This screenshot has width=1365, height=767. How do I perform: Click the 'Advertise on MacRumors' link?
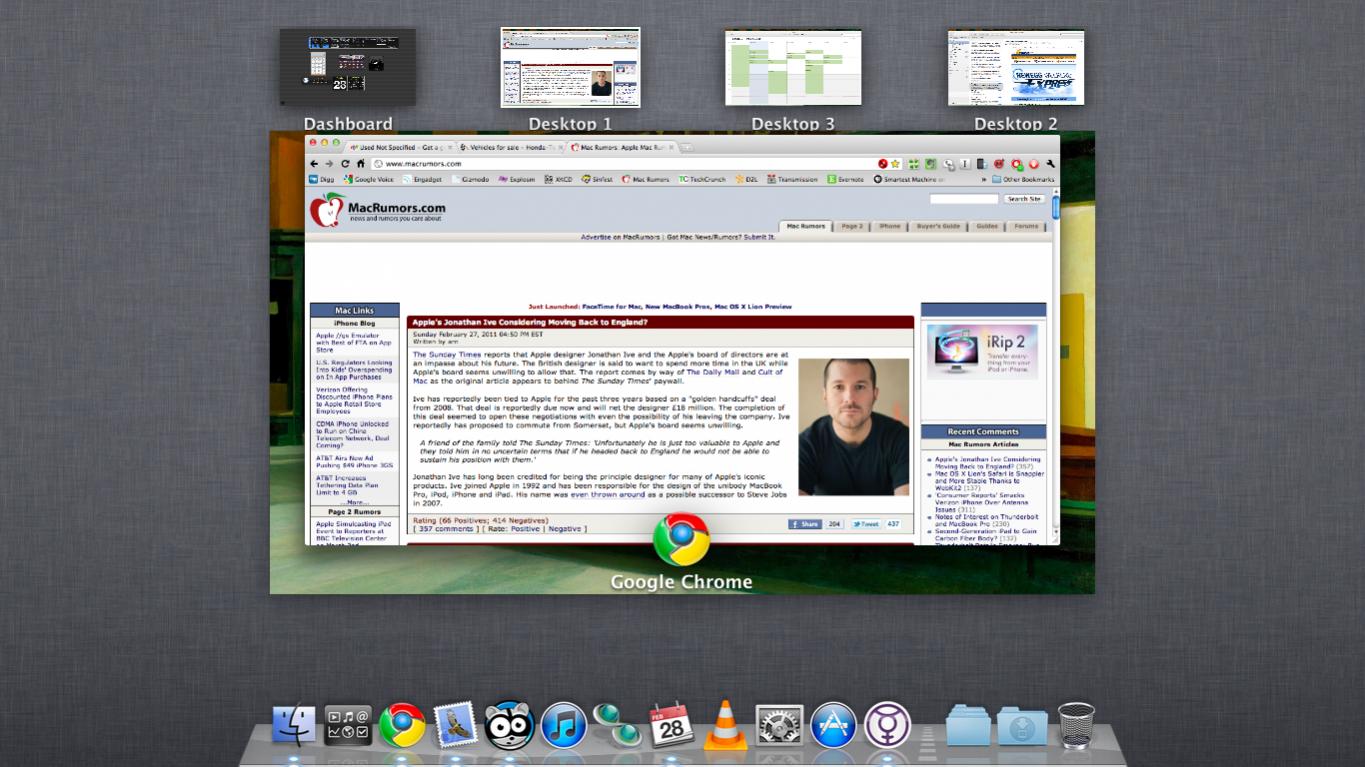point(621,237)
